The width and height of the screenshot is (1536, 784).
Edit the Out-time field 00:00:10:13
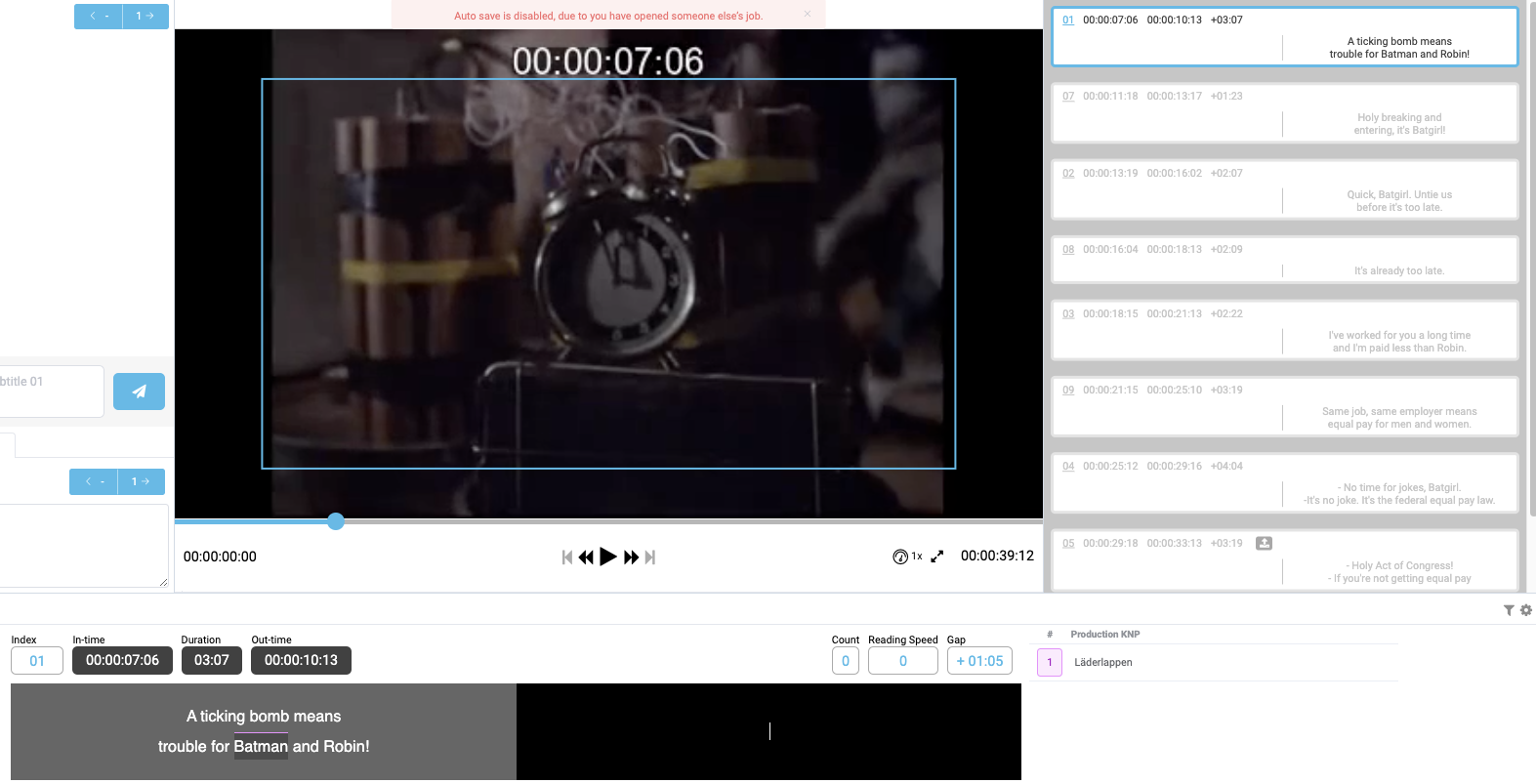[301, 661]
